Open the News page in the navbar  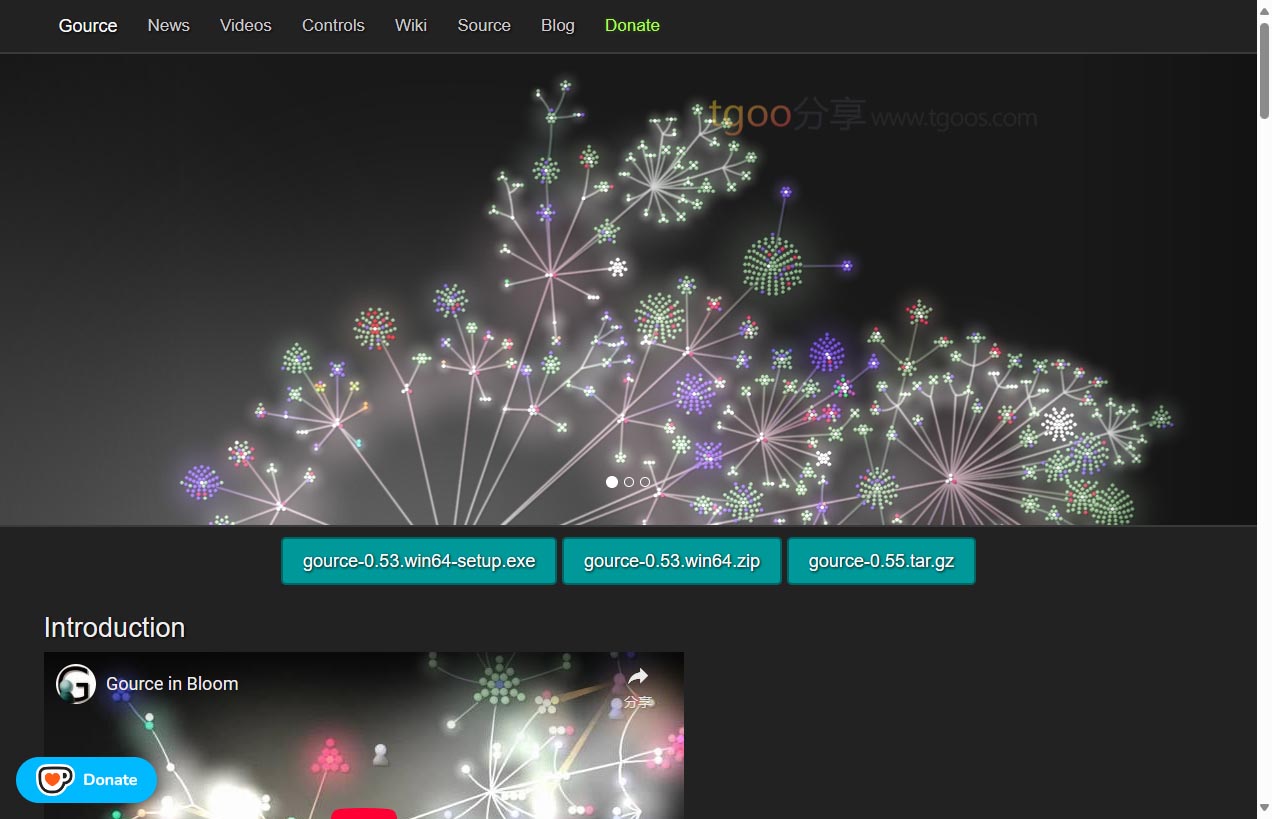click(168, 26)
